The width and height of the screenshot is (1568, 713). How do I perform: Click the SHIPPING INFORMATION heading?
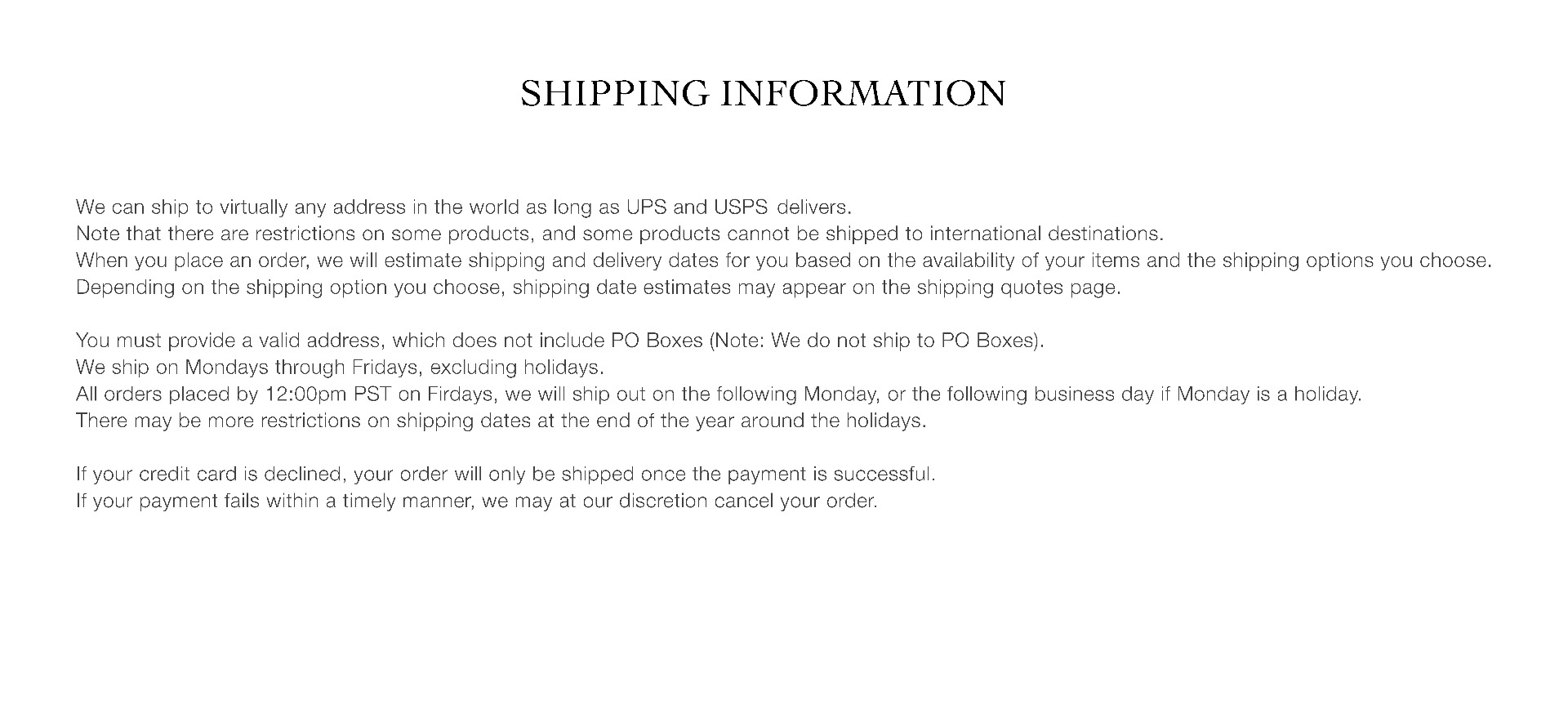point(763,94)
